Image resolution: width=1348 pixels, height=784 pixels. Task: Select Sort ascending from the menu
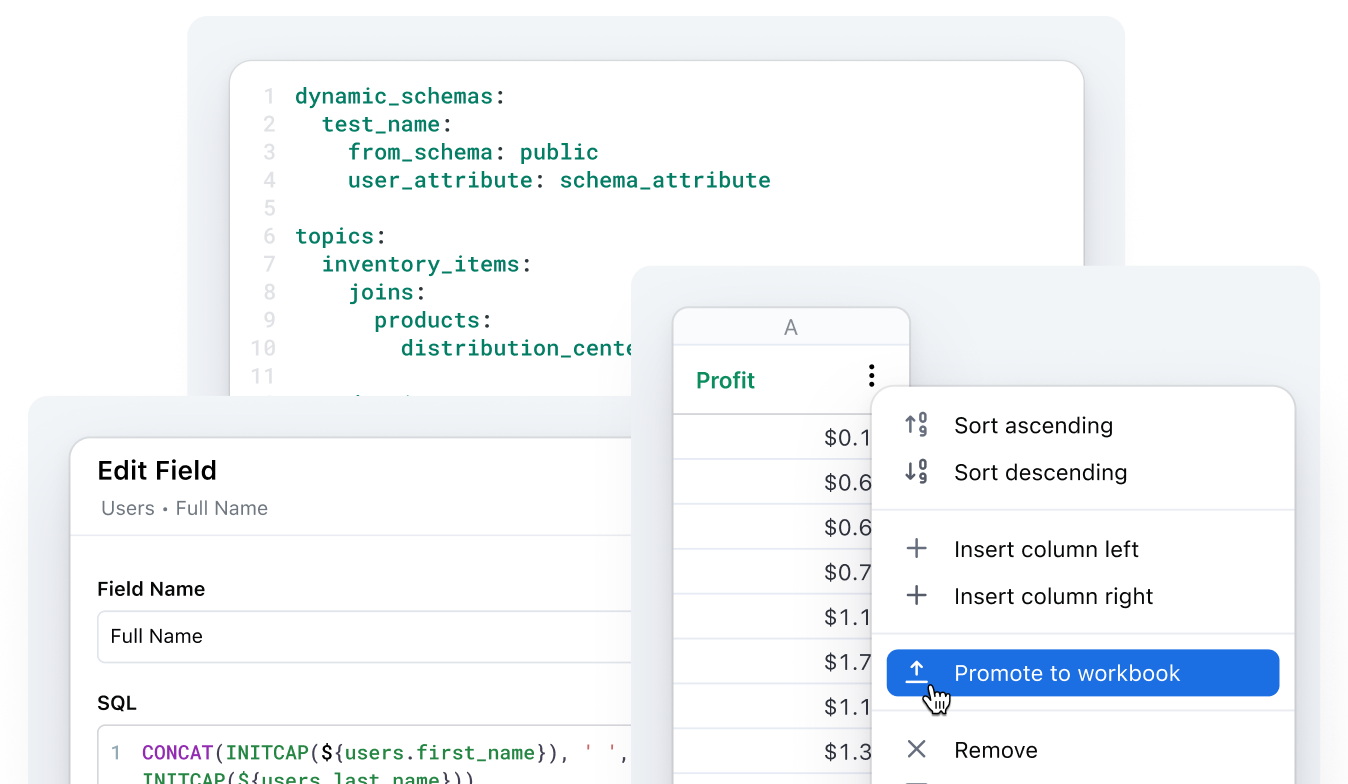[x=1033, y=425]
